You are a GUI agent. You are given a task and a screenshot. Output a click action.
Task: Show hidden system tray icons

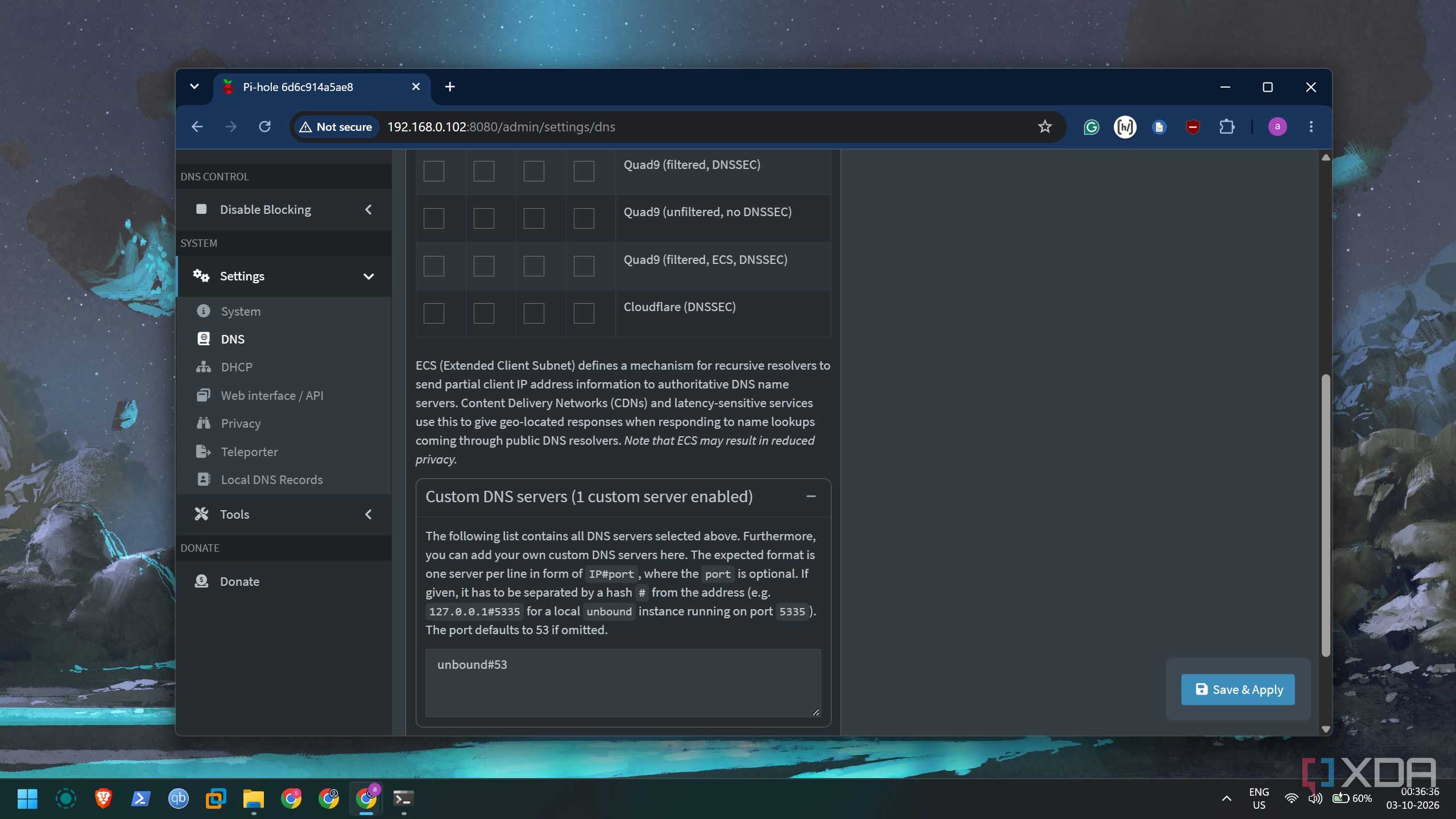[1227, 799]
